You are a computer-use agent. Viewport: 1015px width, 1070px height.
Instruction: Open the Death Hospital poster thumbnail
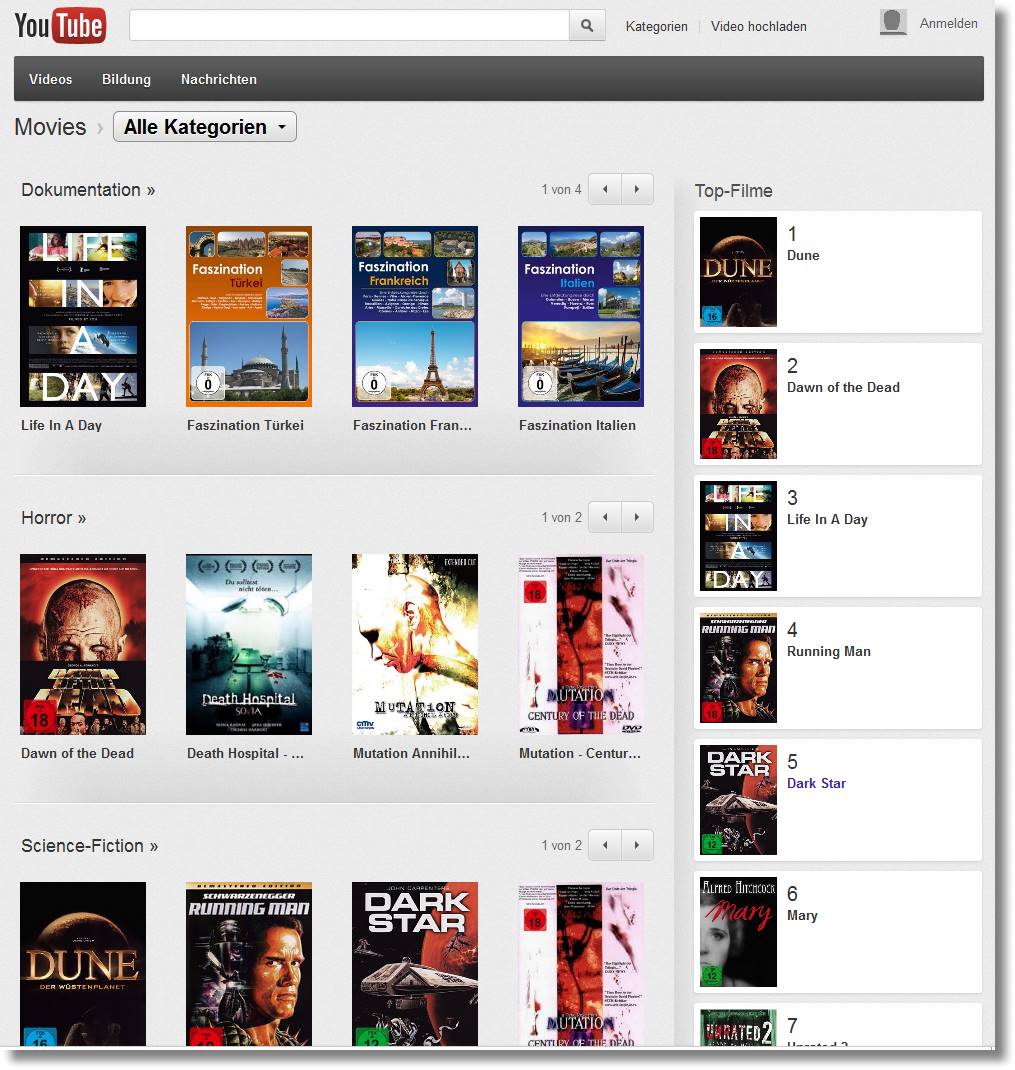click(x=249, y=644)
